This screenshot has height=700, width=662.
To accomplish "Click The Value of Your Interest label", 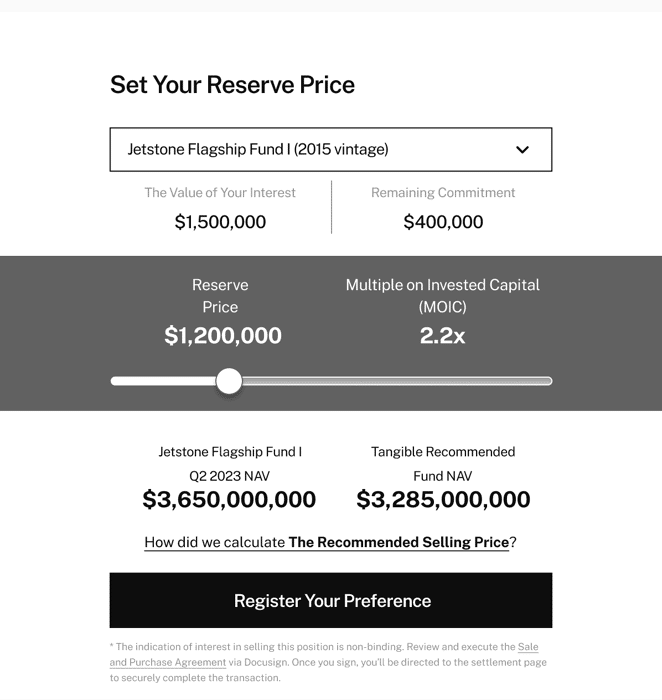I will [220, 193].
